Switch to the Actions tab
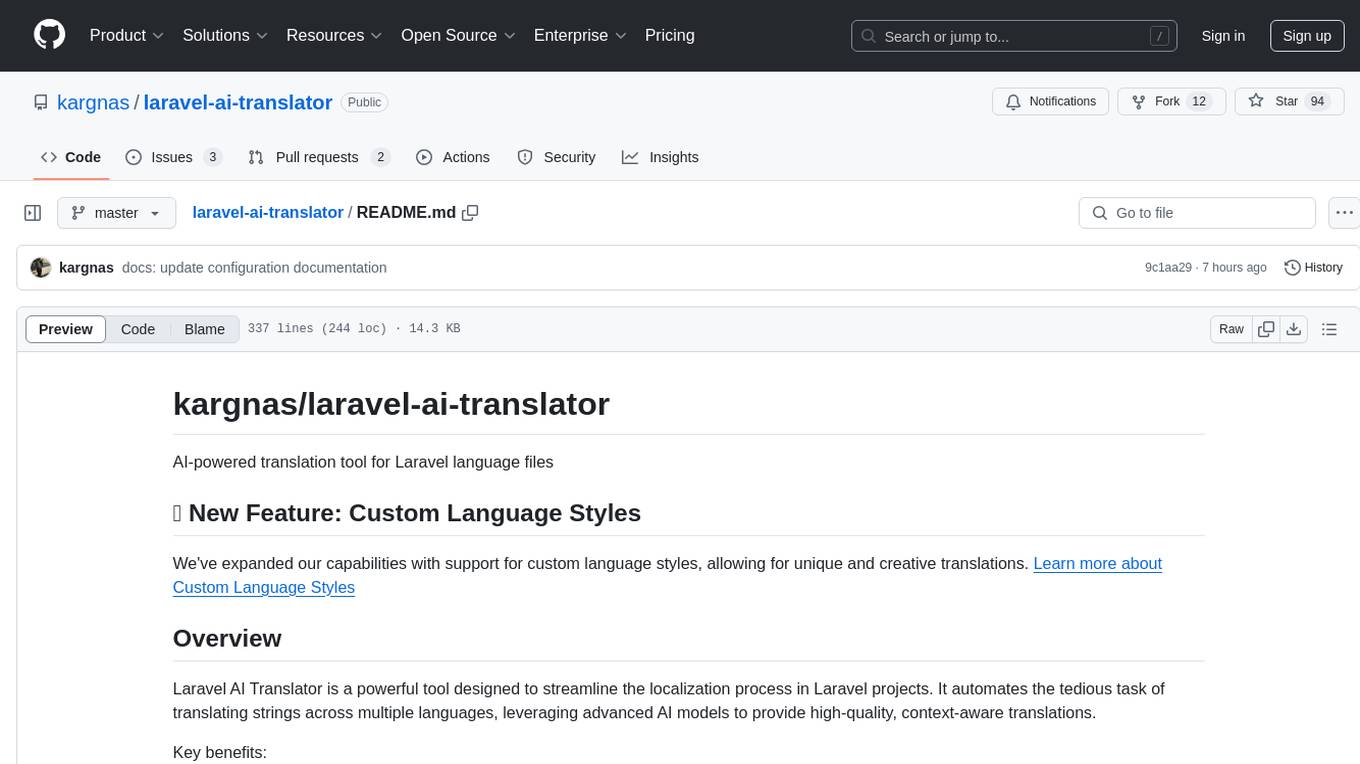 [453, 157]
